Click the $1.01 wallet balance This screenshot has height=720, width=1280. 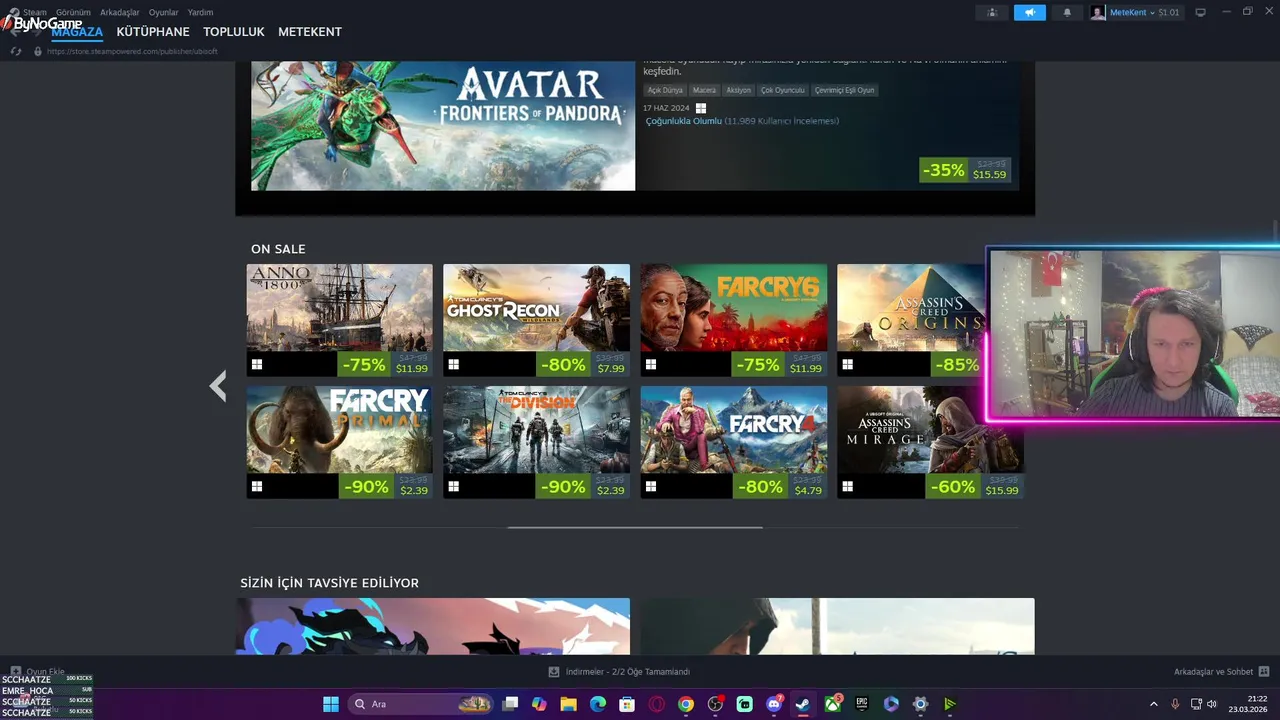pos(1169,12)
